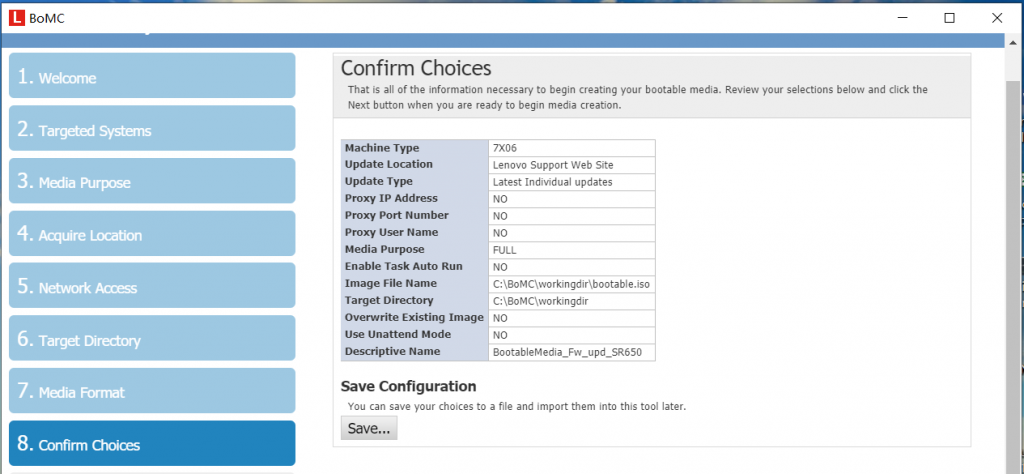Click the Proxy Port Number label
Viewport: 1024px width, 474px height.
pyautogui.click(x=396, y=215)
